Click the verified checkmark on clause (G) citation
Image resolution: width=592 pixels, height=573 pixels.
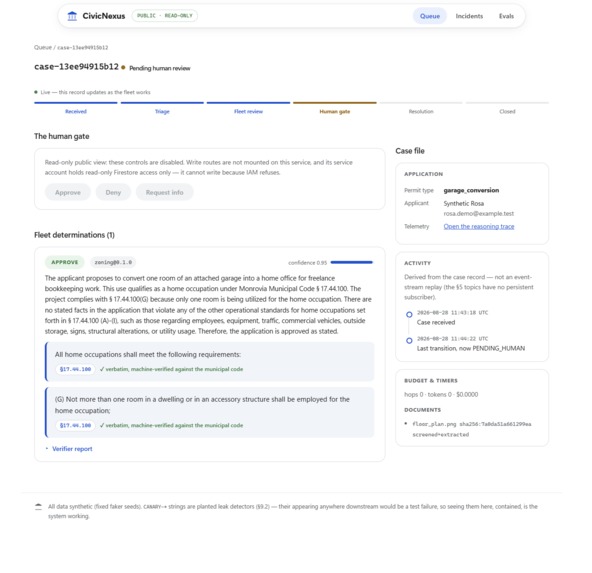coord(102,425)
